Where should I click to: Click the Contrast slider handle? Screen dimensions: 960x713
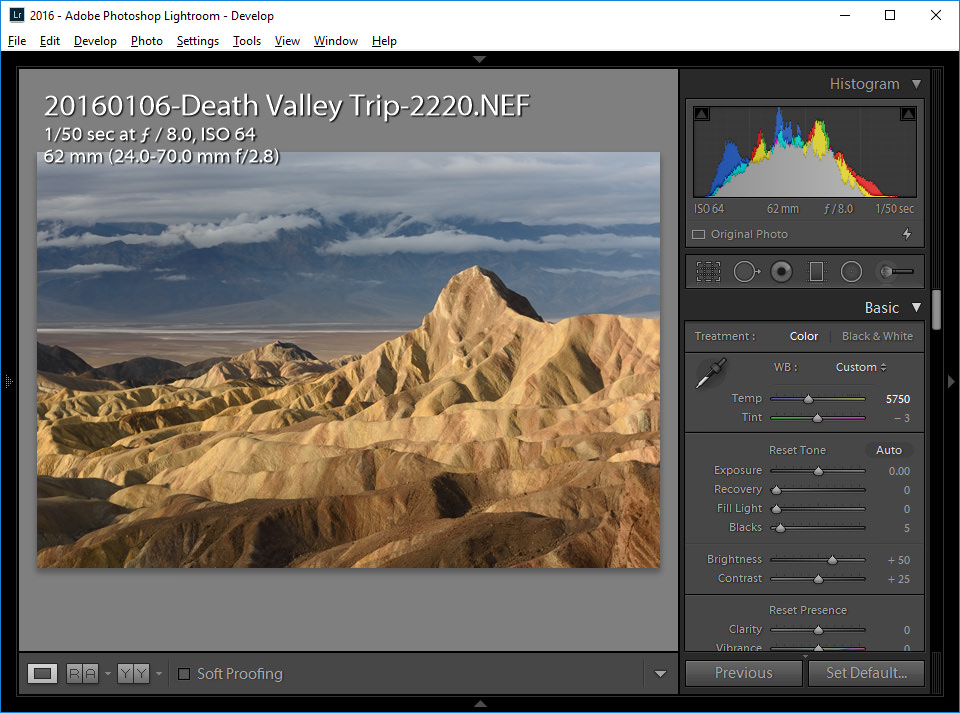[818, 579]
